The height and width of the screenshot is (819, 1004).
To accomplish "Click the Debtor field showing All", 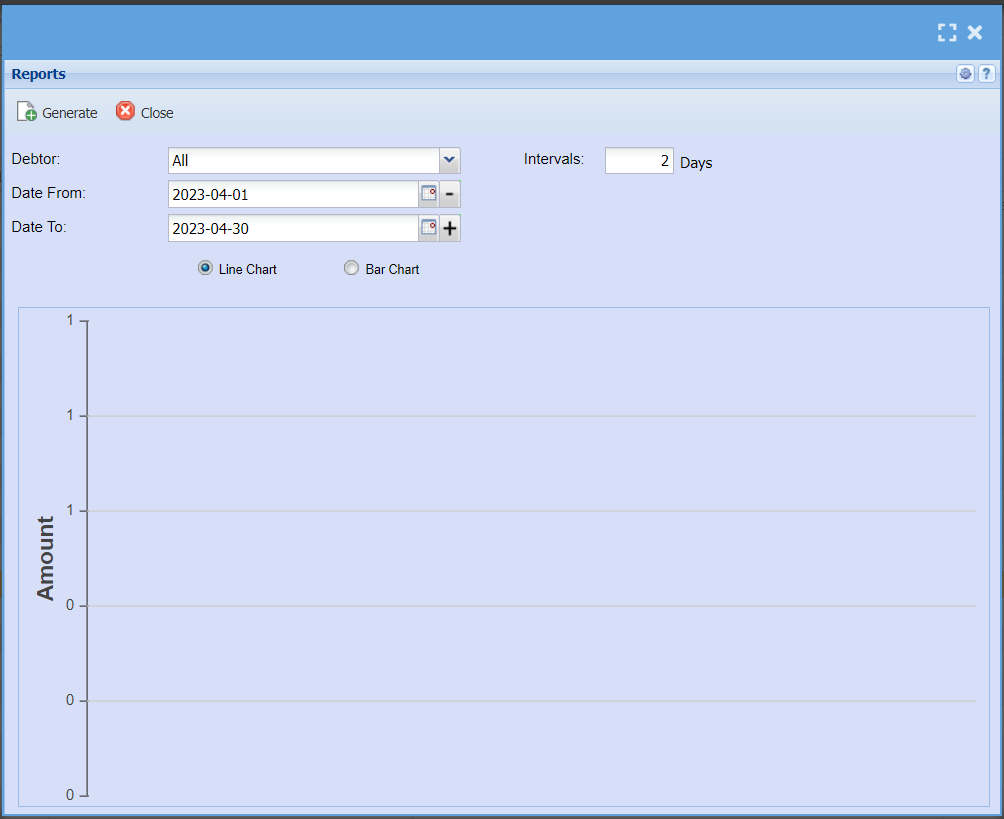I will click(304, 161).
